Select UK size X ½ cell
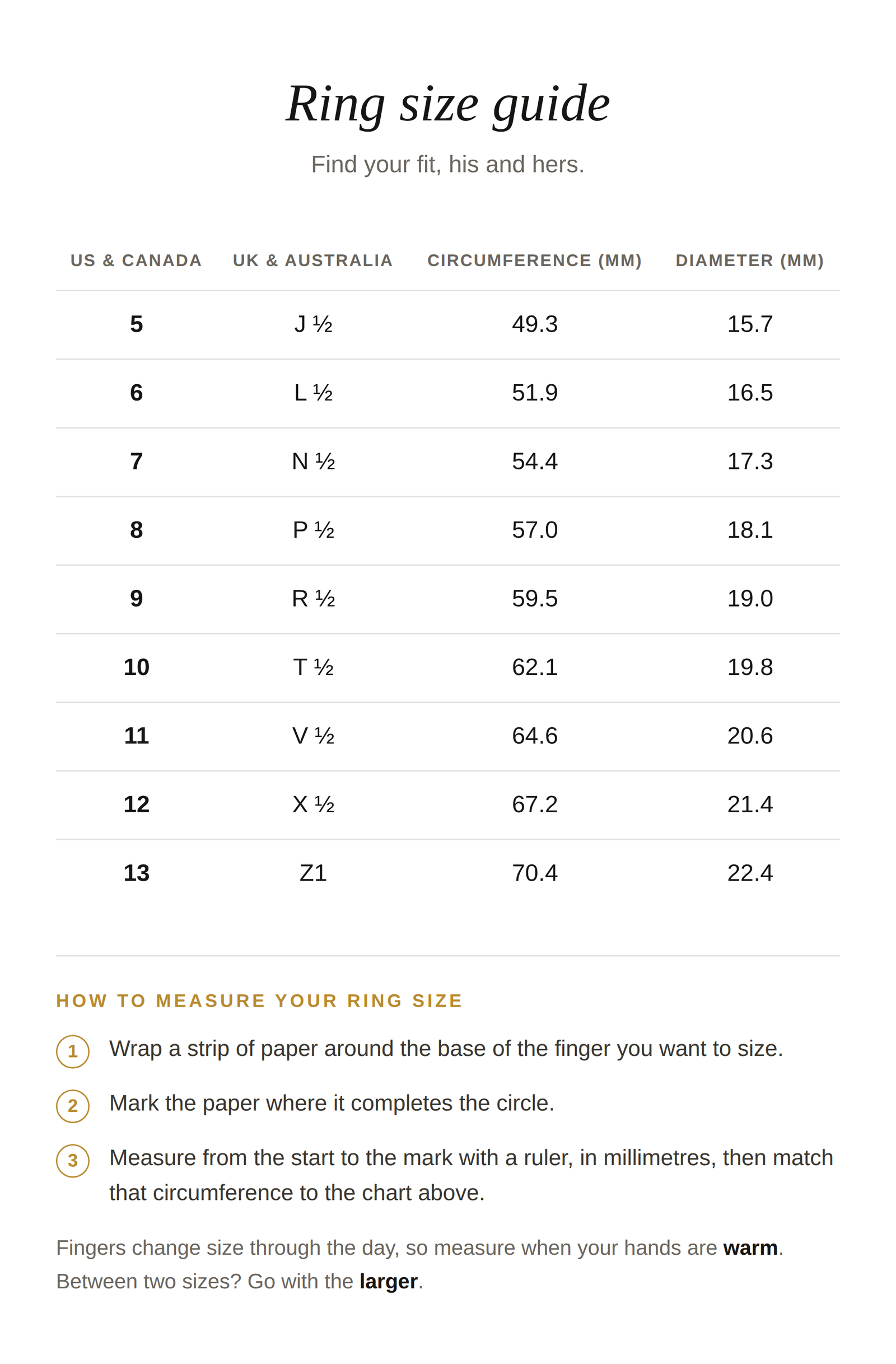 click(x=313, y=804)
